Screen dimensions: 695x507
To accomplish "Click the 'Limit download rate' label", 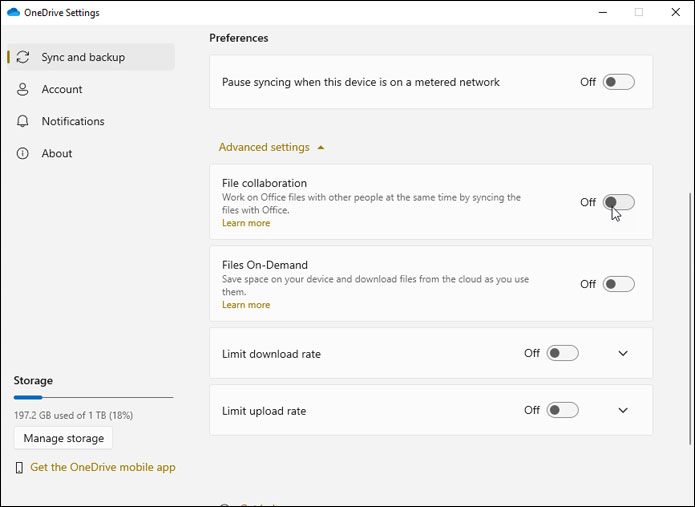I will (271, 354).
